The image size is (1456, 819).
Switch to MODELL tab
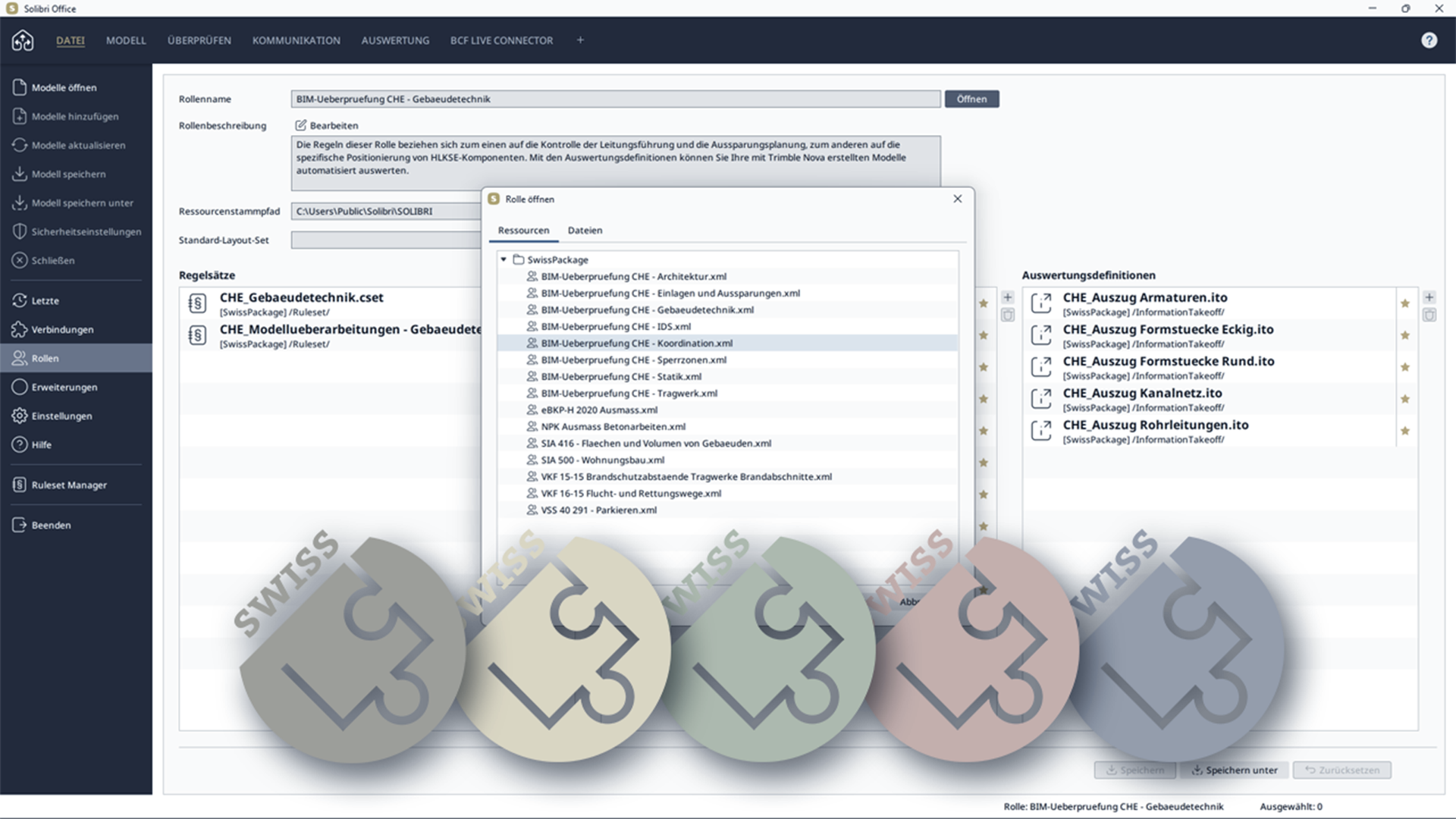tap(126, 40)
